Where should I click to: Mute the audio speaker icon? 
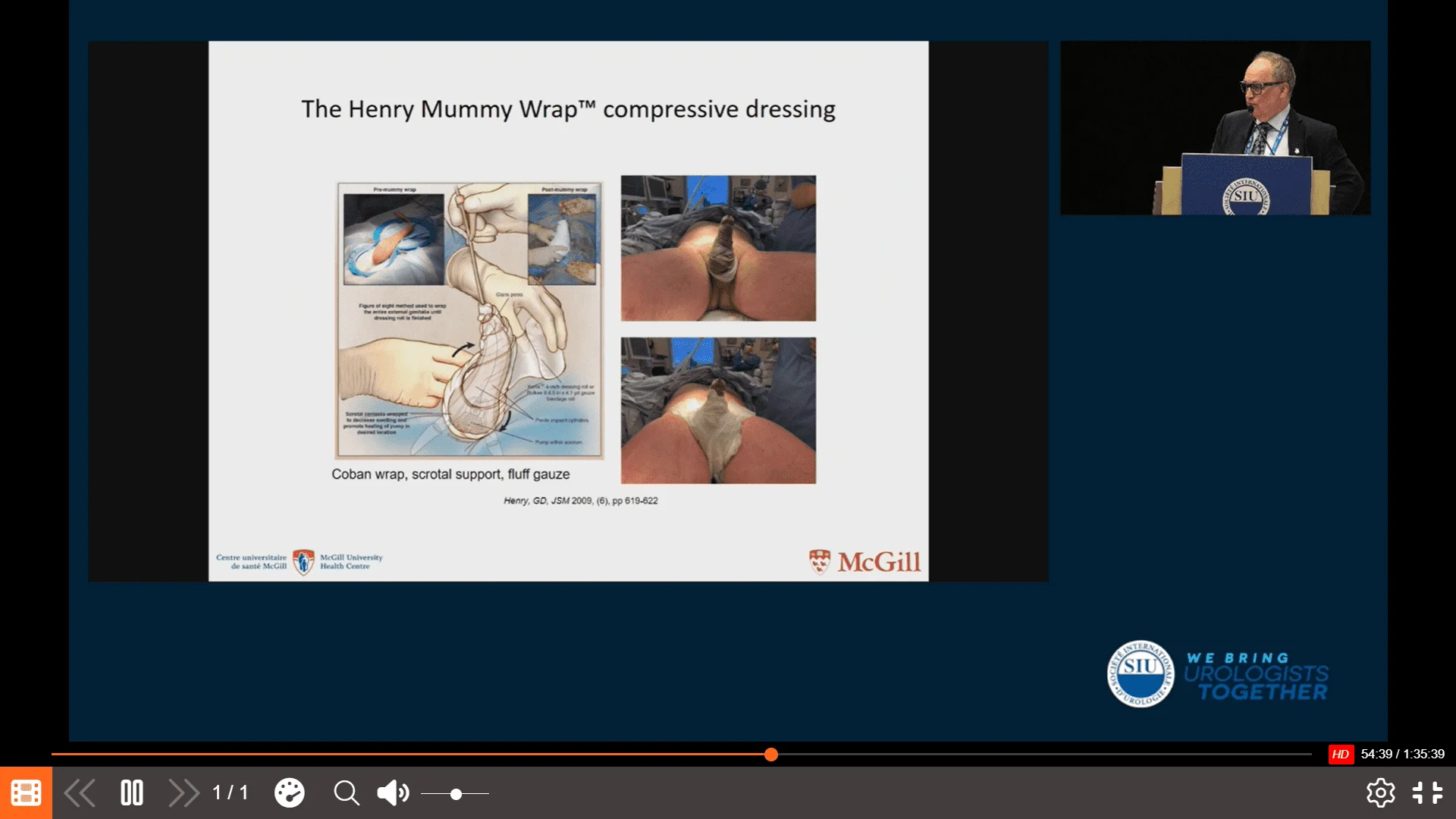(393, 793)
